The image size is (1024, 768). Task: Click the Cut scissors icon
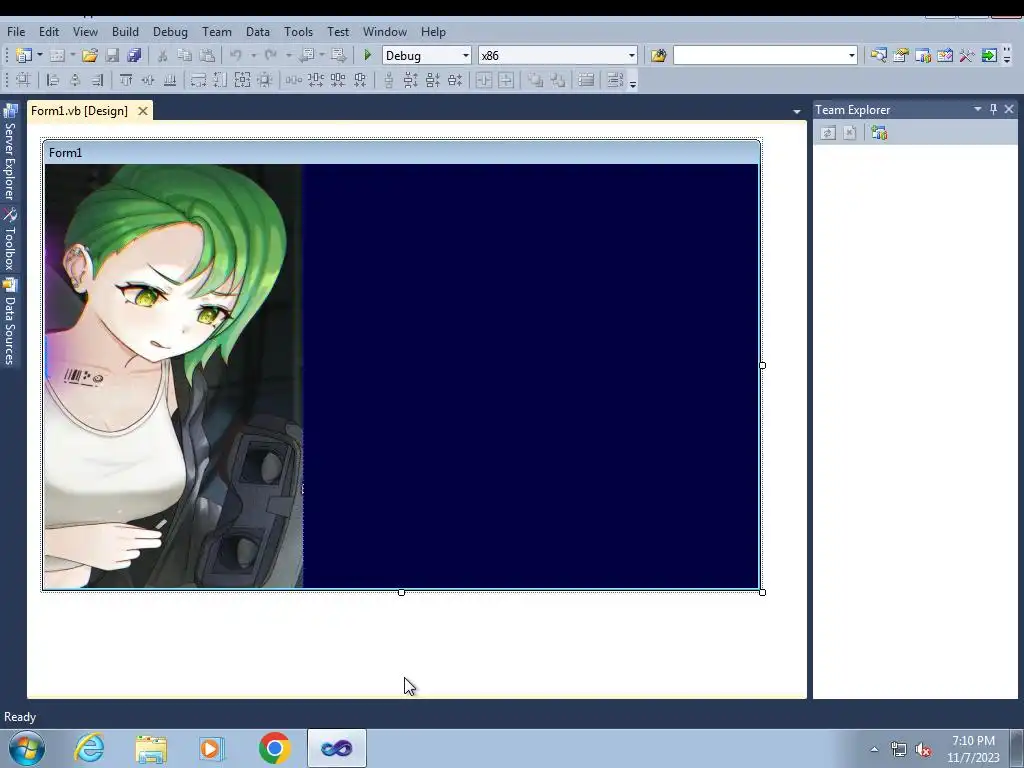click(x=163, y=56)
